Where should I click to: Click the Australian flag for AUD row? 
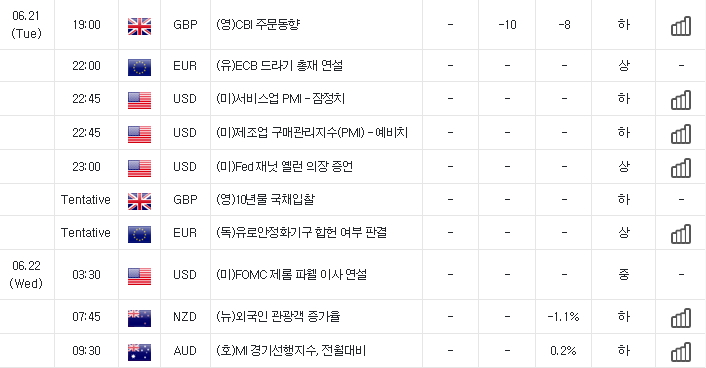click(140, 352)
